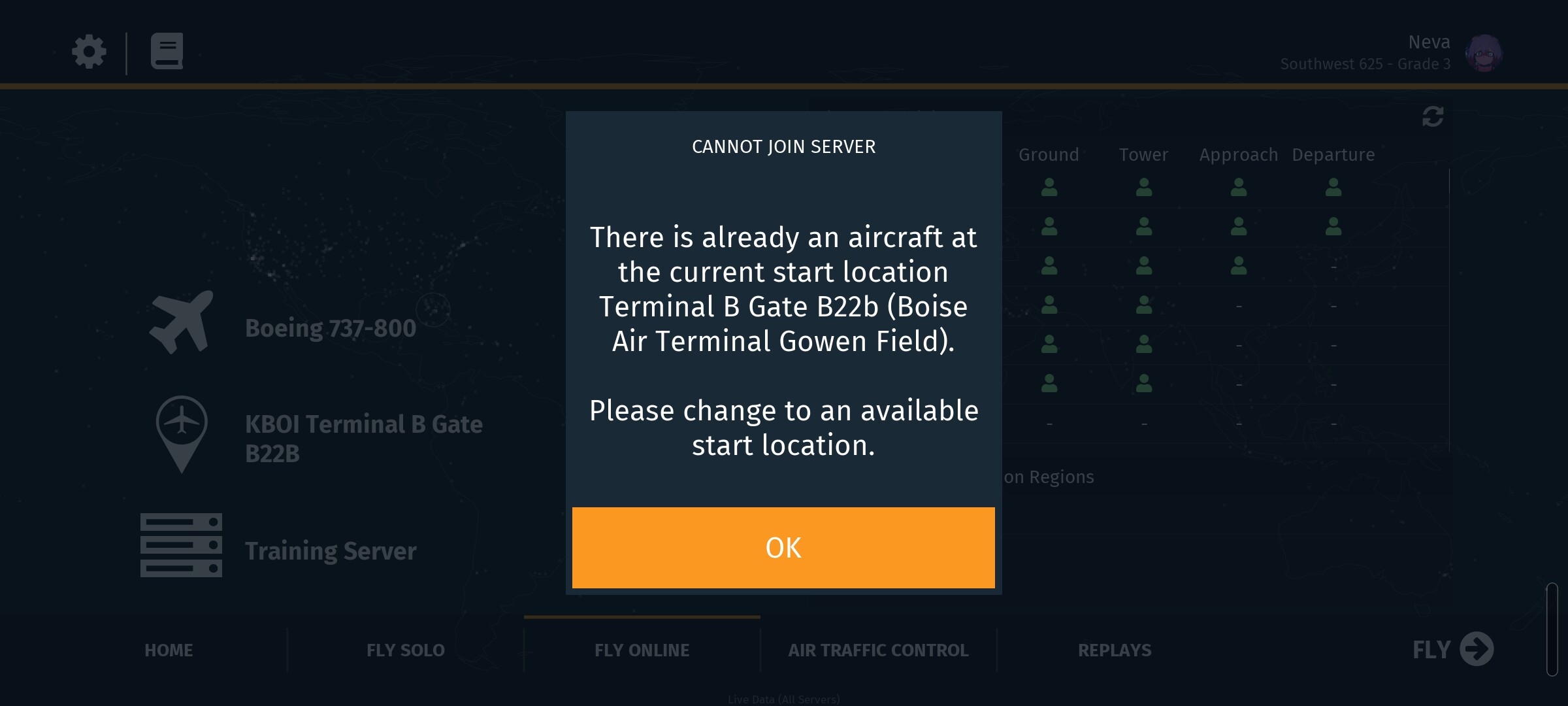Open the REPLAYS tab

(x=1115, y=650)
